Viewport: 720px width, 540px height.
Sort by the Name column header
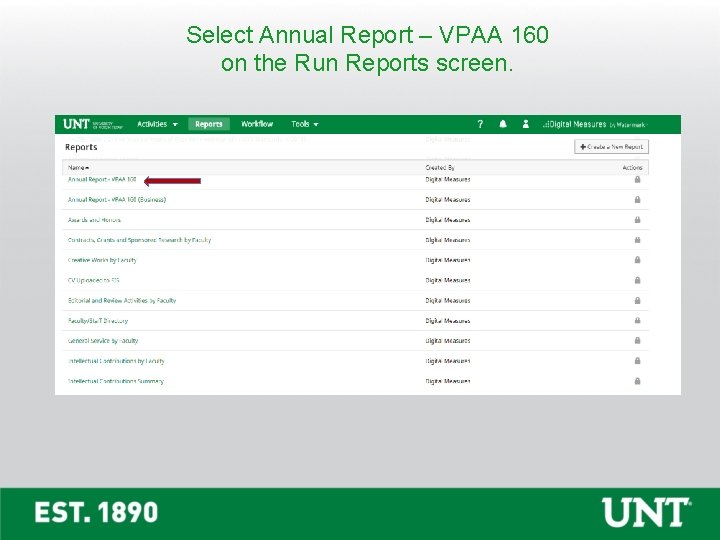coord(79,168)
